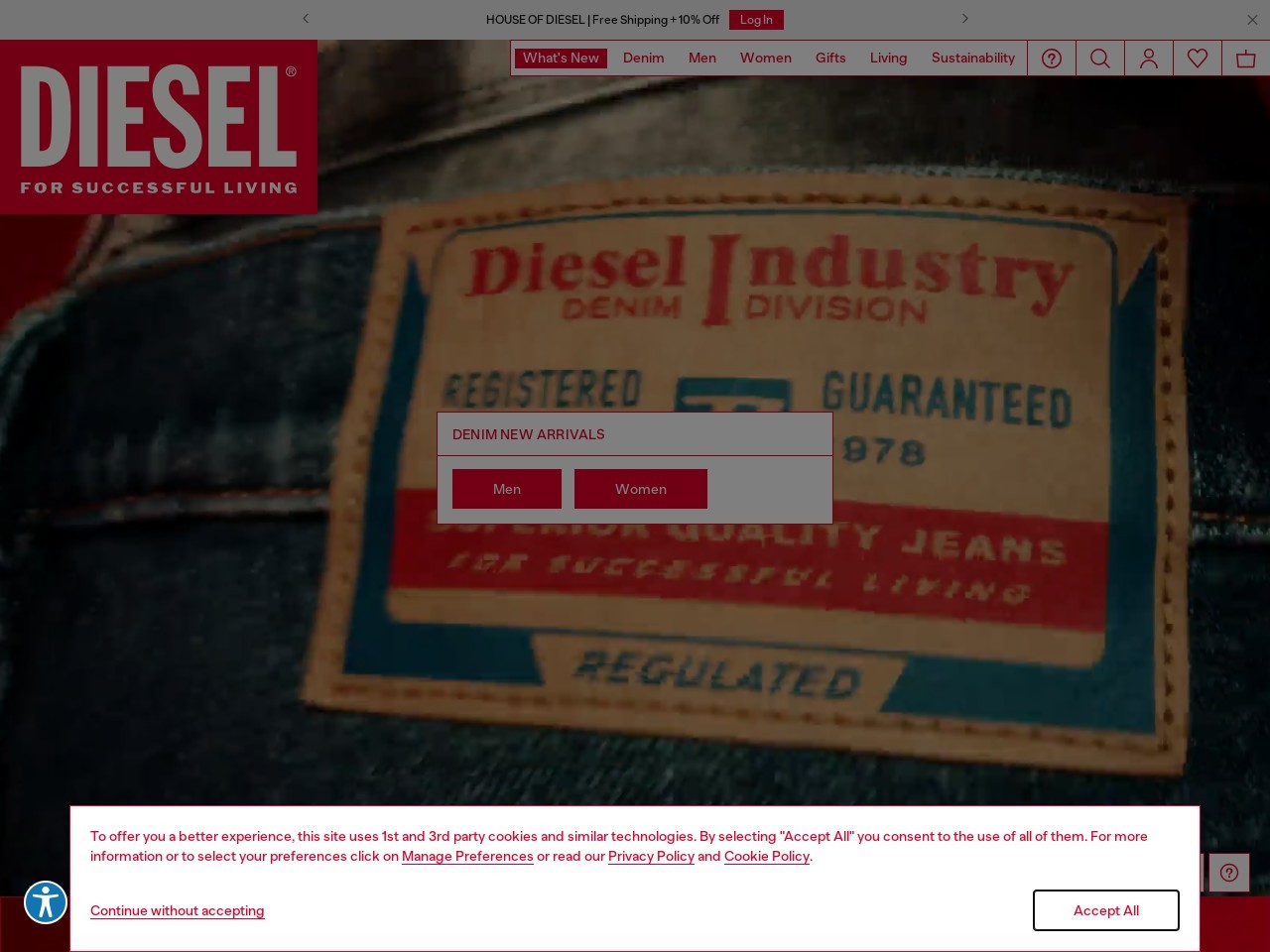Open the Sustainability menu
Screen dimensions: 1270x952
click(973, 59)
